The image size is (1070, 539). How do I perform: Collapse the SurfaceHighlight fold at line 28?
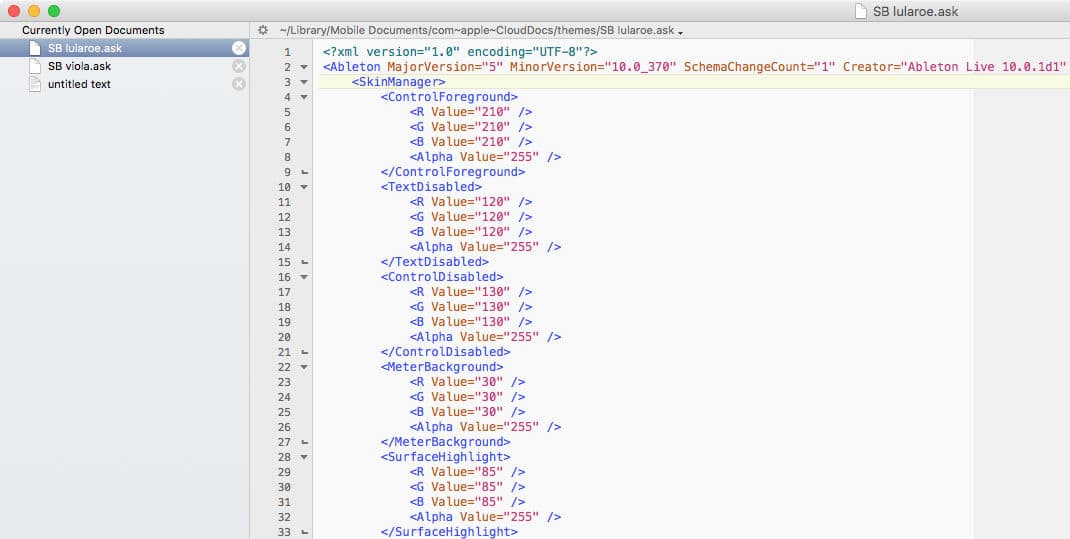click(x=304, y=457)
